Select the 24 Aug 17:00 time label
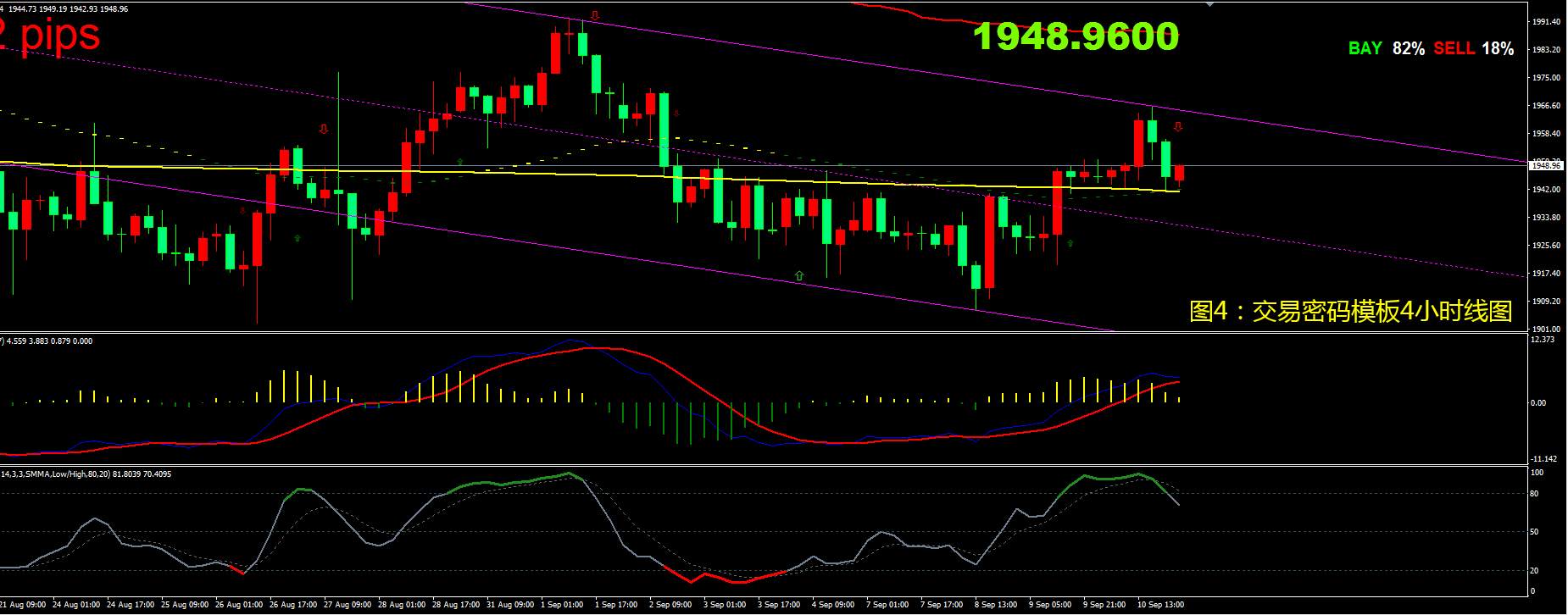Image resolution: width=1568 pixels, height=615 pixels. (131, 605)
